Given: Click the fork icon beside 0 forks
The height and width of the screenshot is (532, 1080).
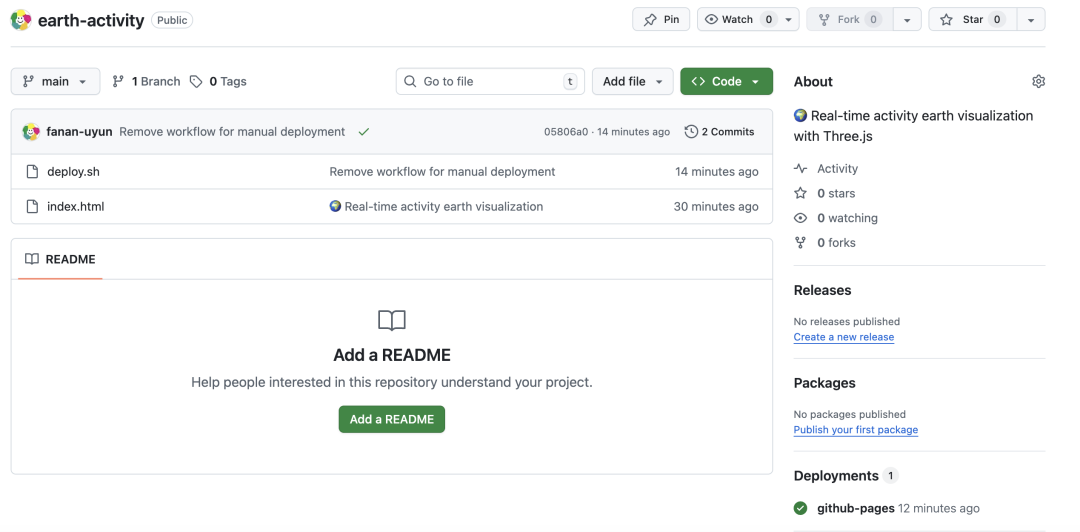Looking at the screenshot, I should 800,243.
